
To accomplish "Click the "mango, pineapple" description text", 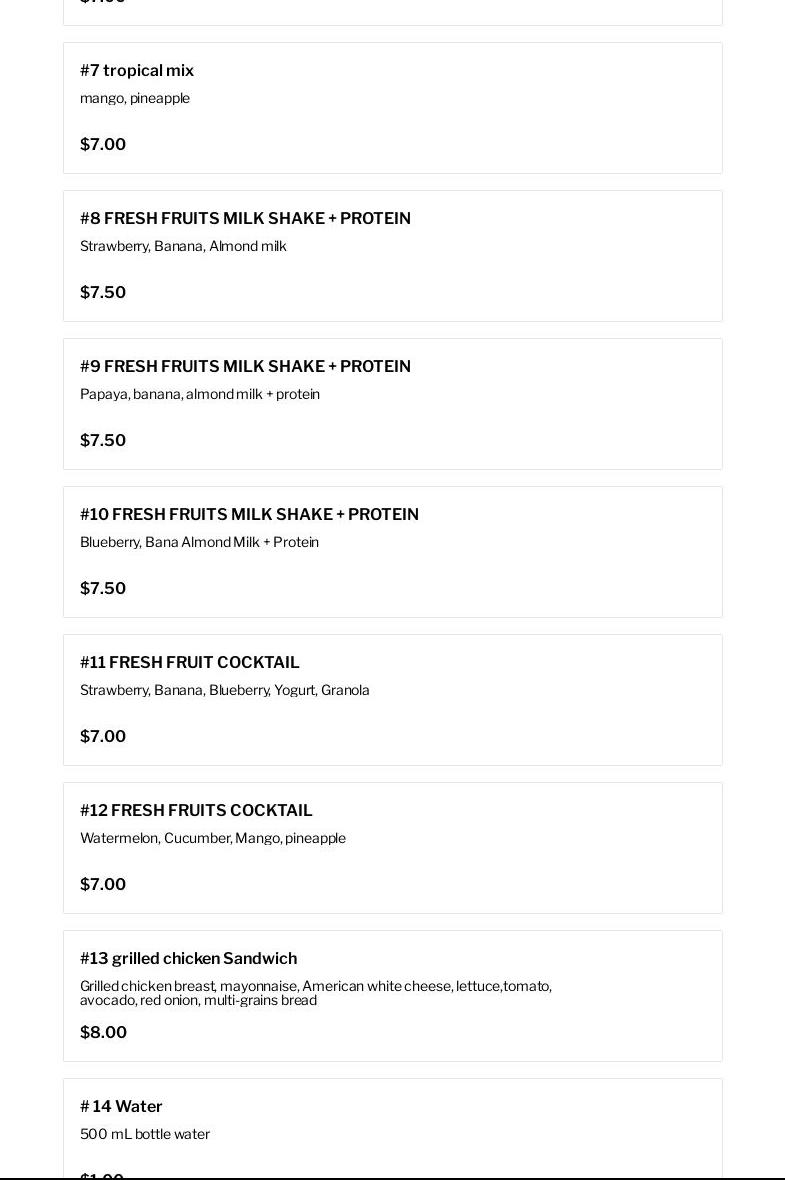I will pos(135,98).
